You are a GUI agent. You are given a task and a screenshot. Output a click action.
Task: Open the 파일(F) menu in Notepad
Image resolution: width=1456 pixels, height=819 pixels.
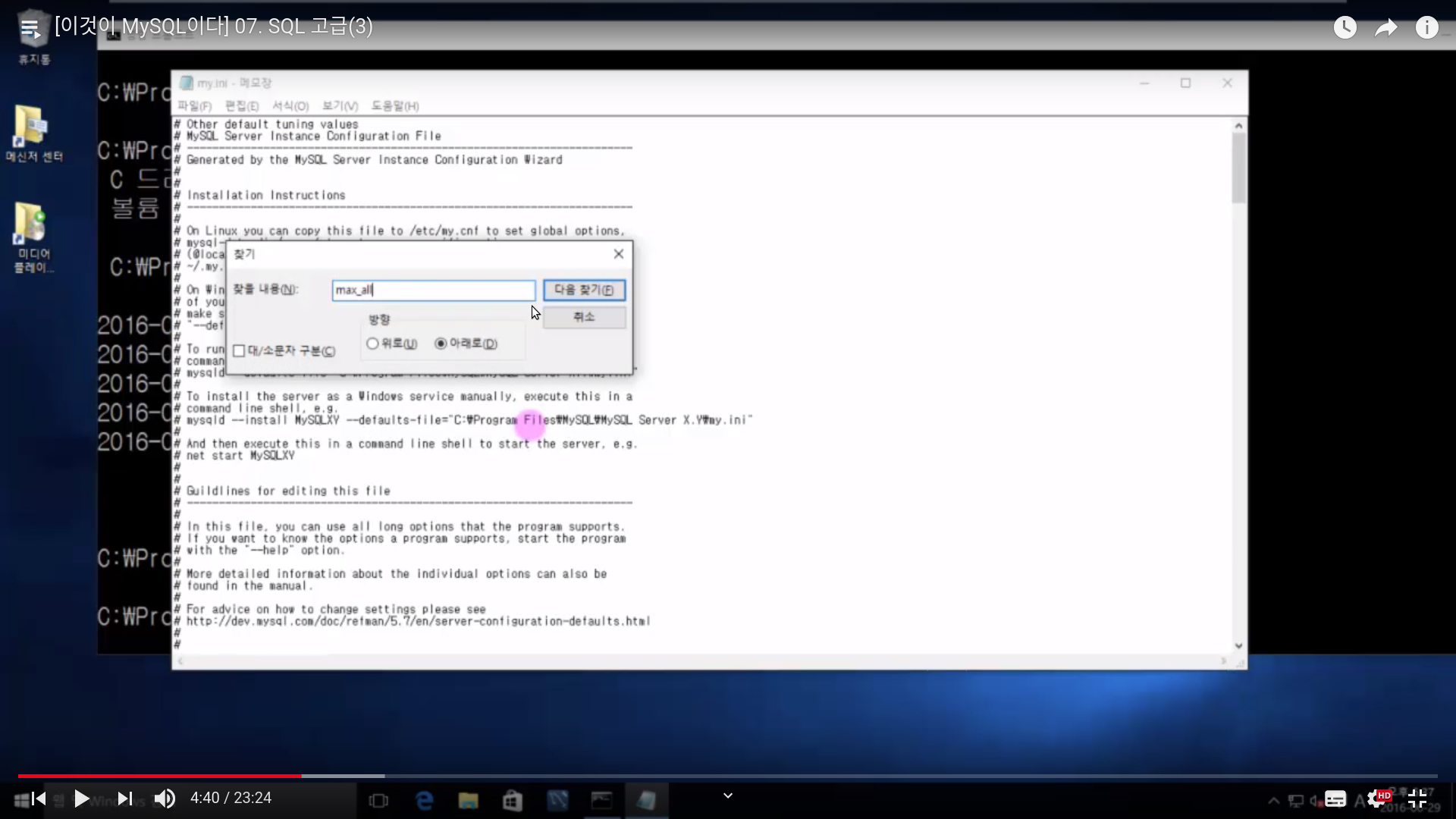point(195,106)
